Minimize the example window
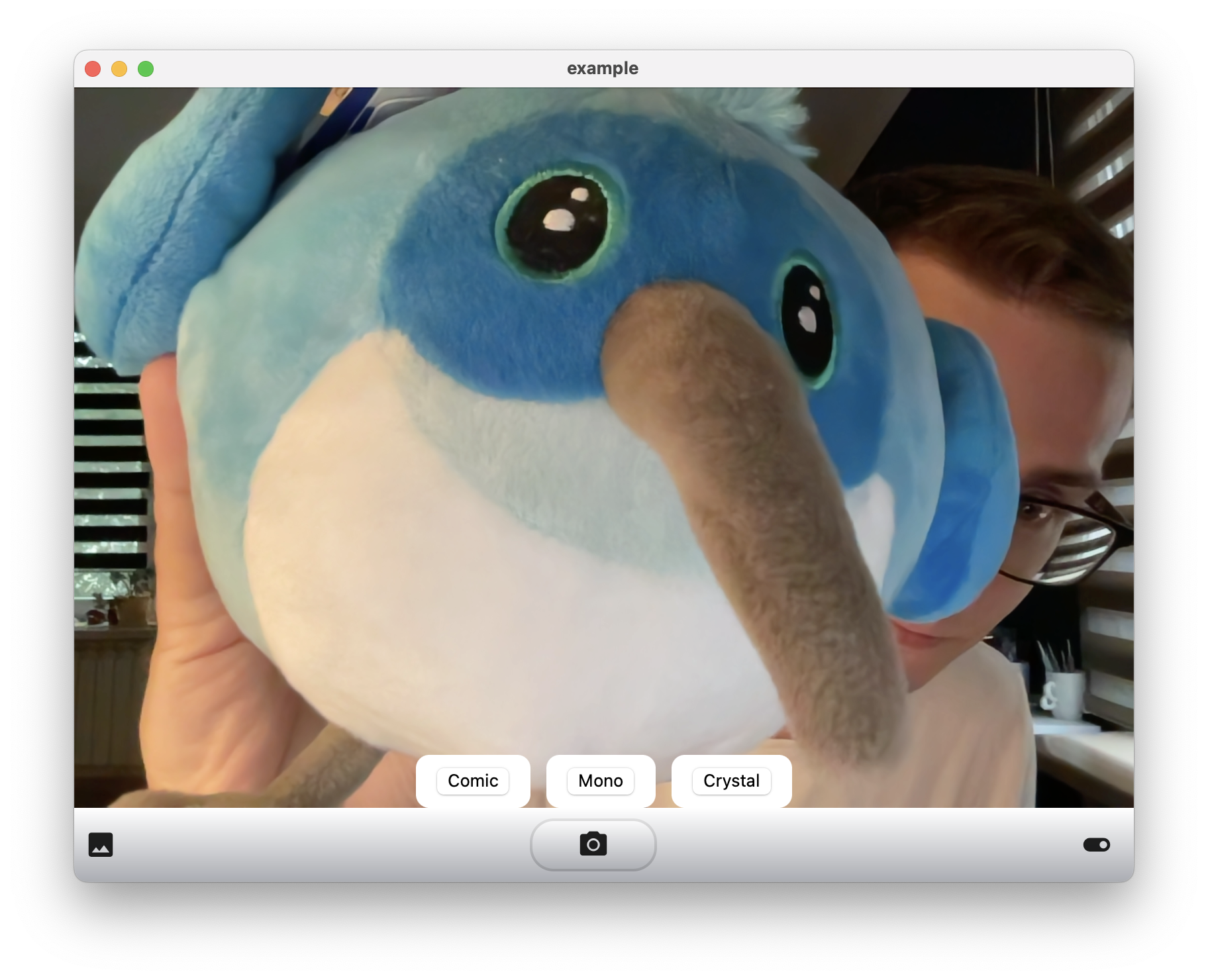Screen dimensions: 1208x980 click(119, 69)
